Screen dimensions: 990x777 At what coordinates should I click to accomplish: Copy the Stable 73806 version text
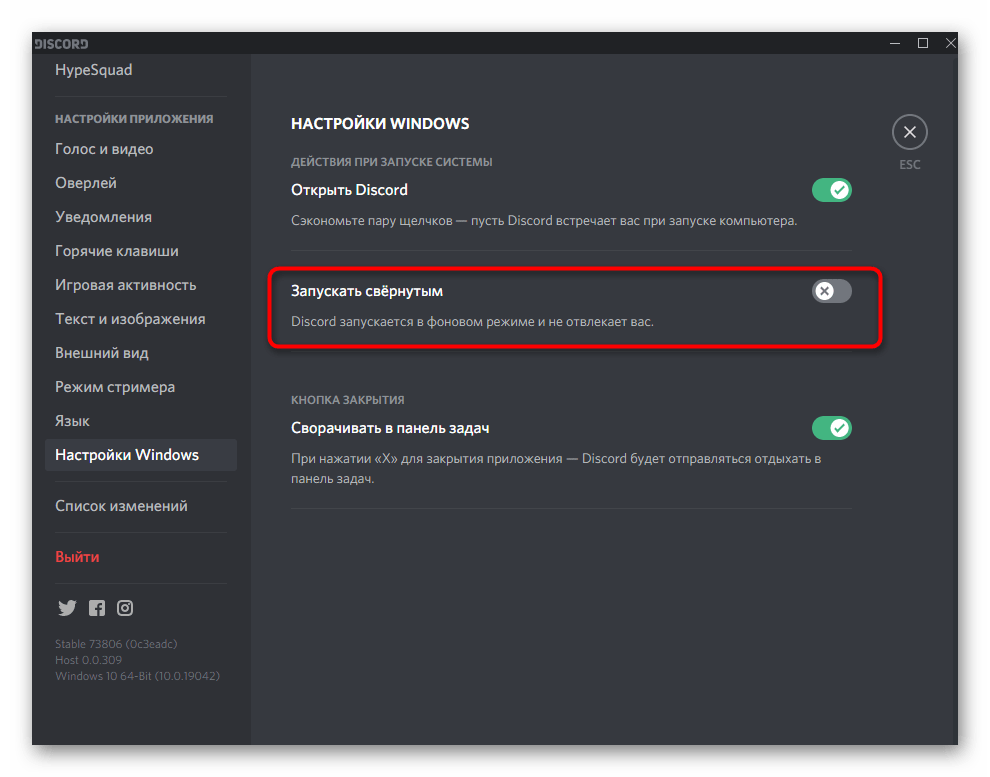pyautogui.click(x=116, y=644)
